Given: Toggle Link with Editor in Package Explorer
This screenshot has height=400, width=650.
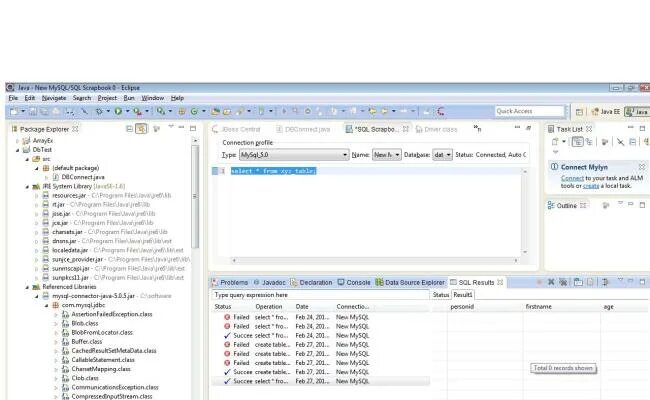Looking at the screenshot, I should pyautogui.click(x=141, y=129).
